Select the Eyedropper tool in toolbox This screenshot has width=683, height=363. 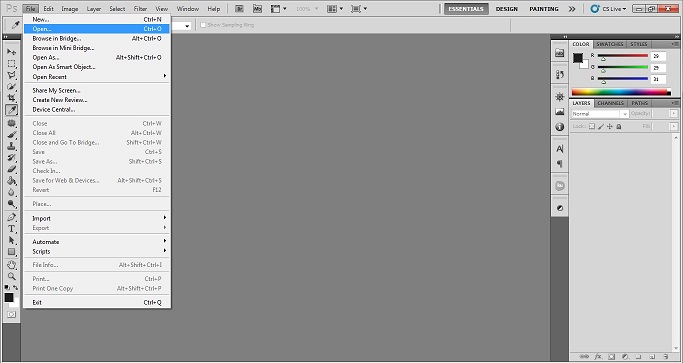11,110
